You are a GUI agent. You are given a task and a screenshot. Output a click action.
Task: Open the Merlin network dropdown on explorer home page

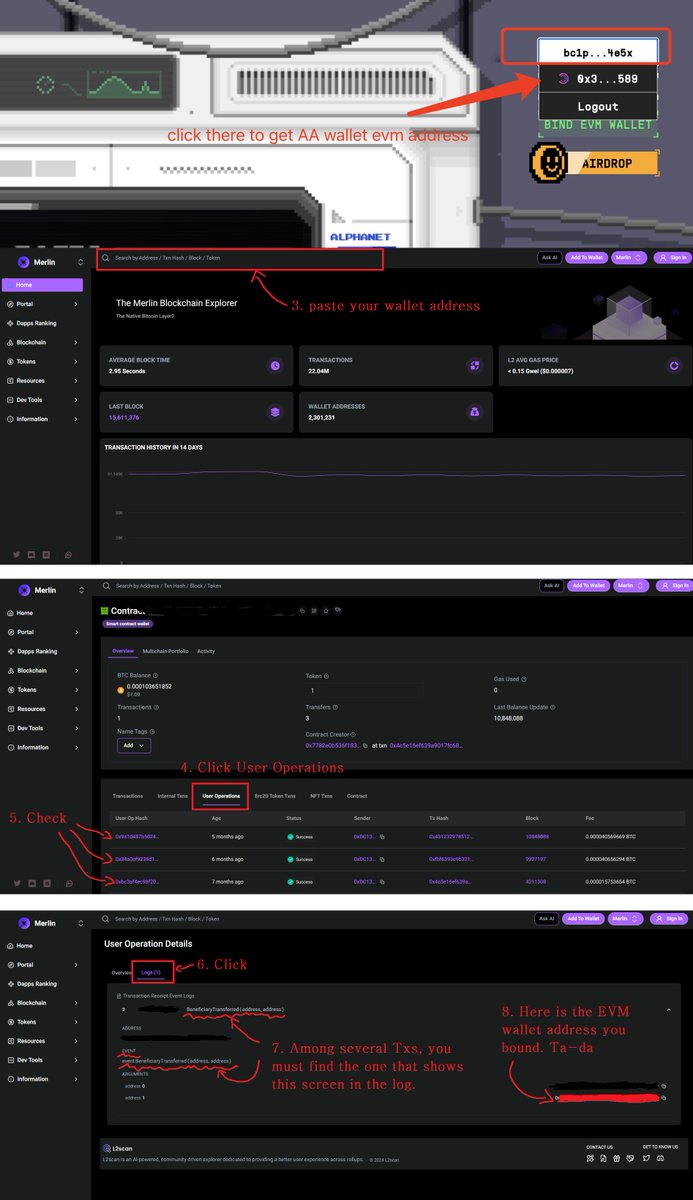pos(628,257)
